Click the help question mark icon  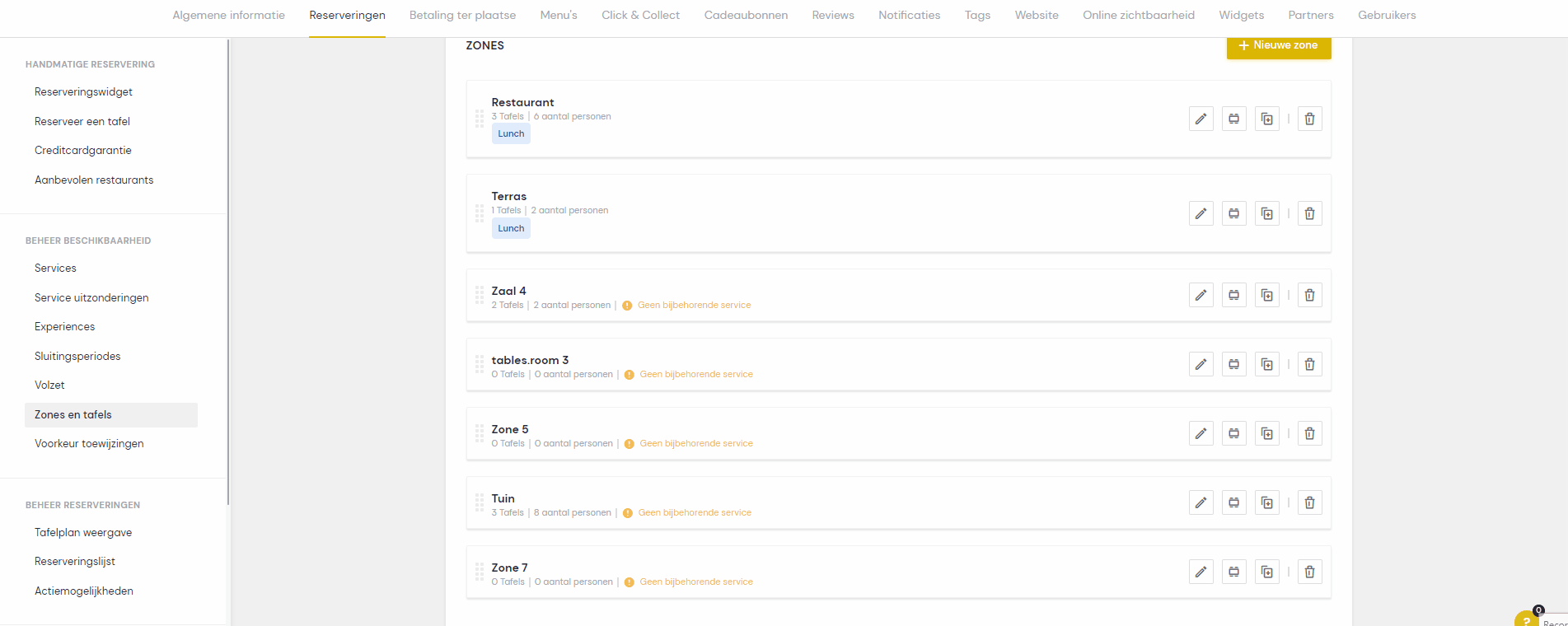pyautogui.click(x=1526, y=620)
